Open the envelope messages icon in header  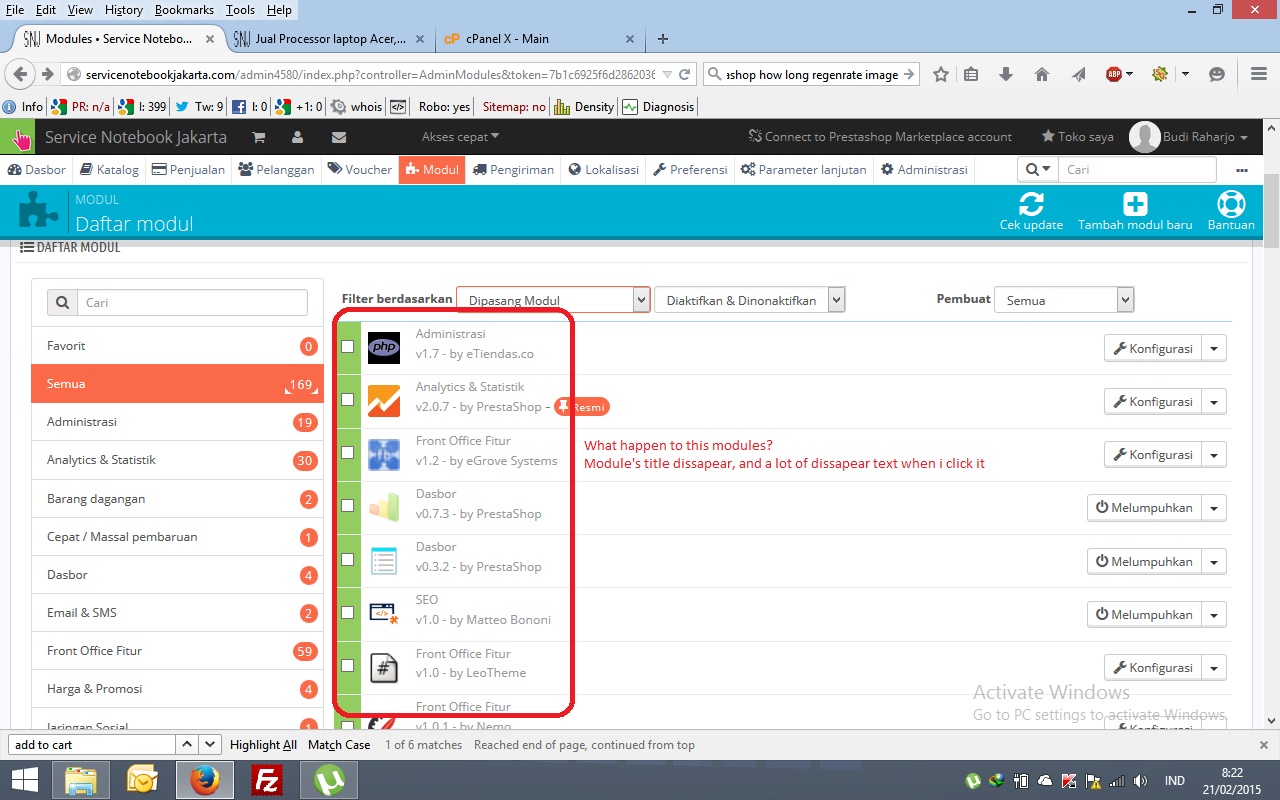[x=339, y=137]
